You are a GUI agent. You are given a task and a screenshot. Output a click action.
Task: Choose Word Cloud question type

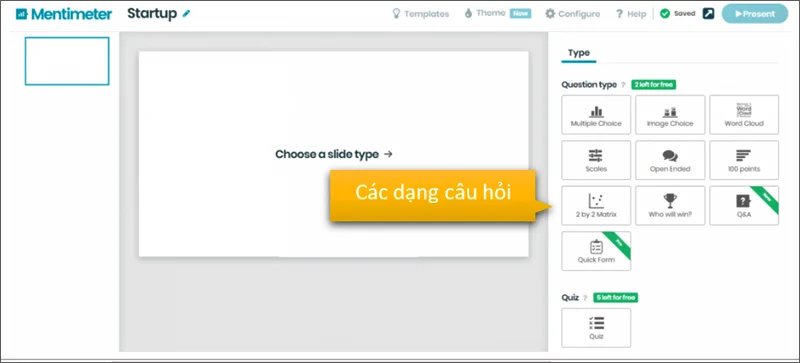tap(744, 115)
